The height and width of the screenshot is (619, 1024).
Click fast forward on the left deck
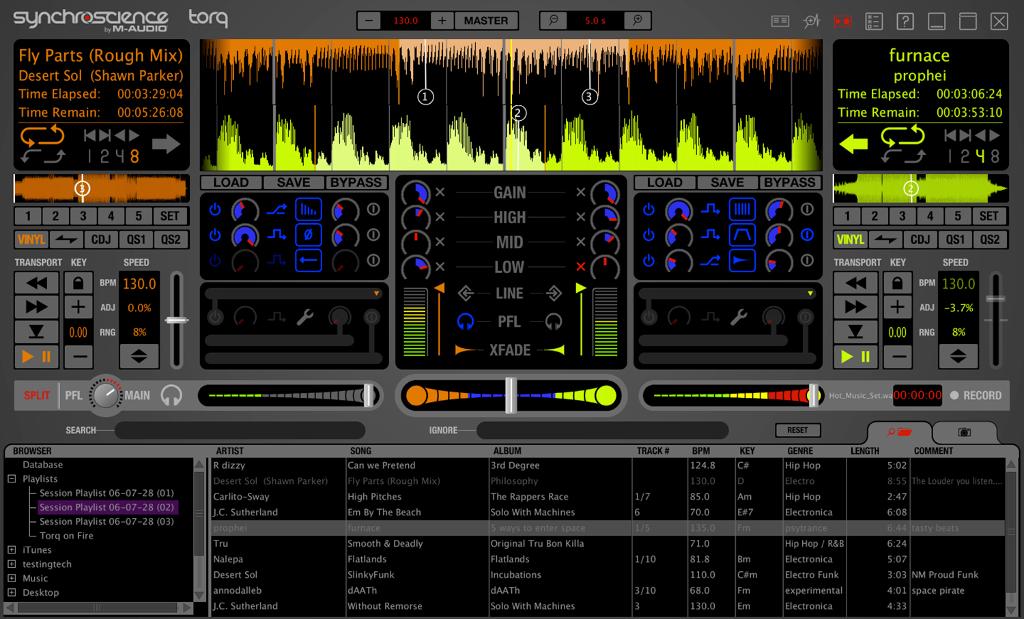[x=37, y=307]
